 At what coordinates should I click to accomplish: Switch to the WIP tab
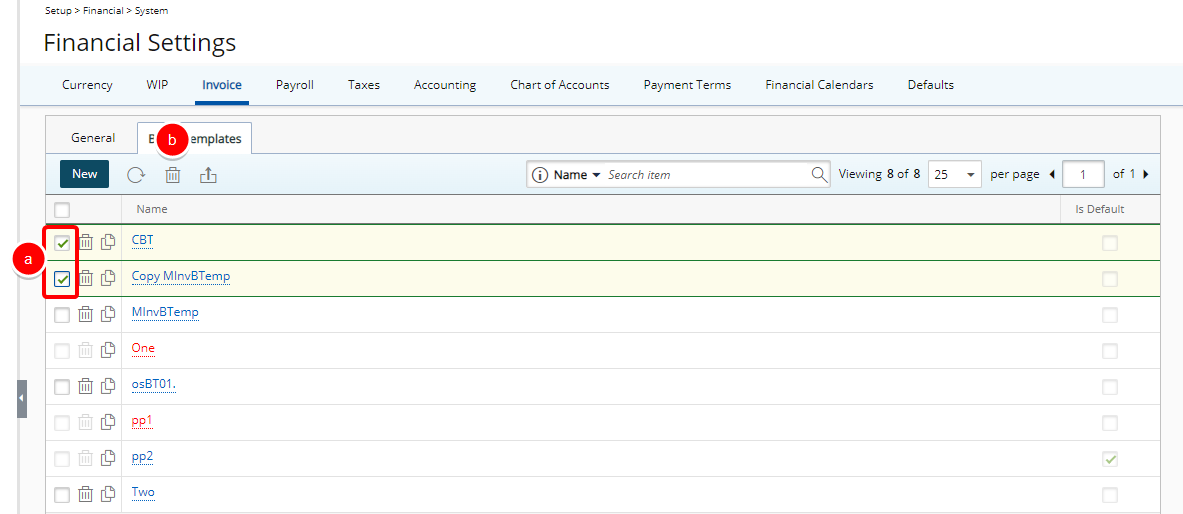(157, 85)
